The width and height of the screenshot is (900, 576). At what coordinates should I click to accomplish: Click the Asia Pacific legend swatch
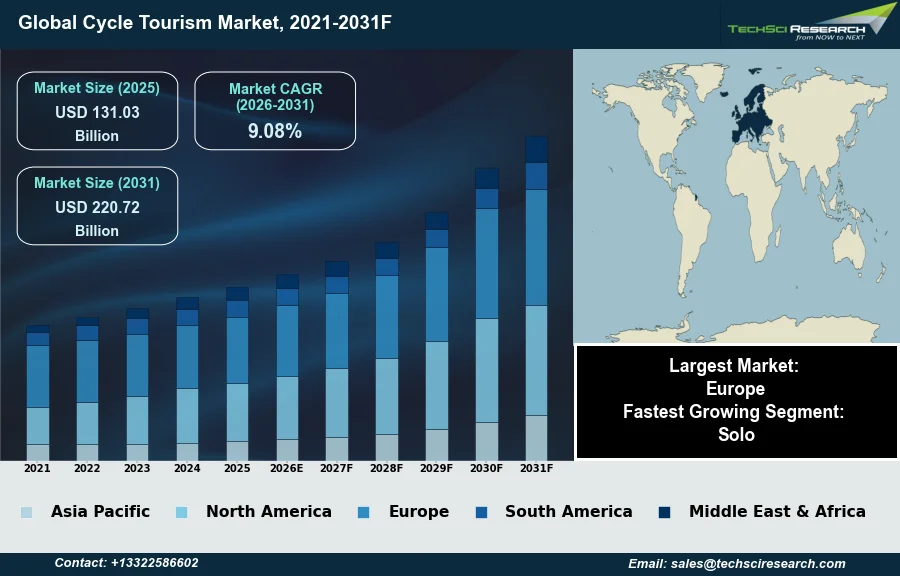26,512
